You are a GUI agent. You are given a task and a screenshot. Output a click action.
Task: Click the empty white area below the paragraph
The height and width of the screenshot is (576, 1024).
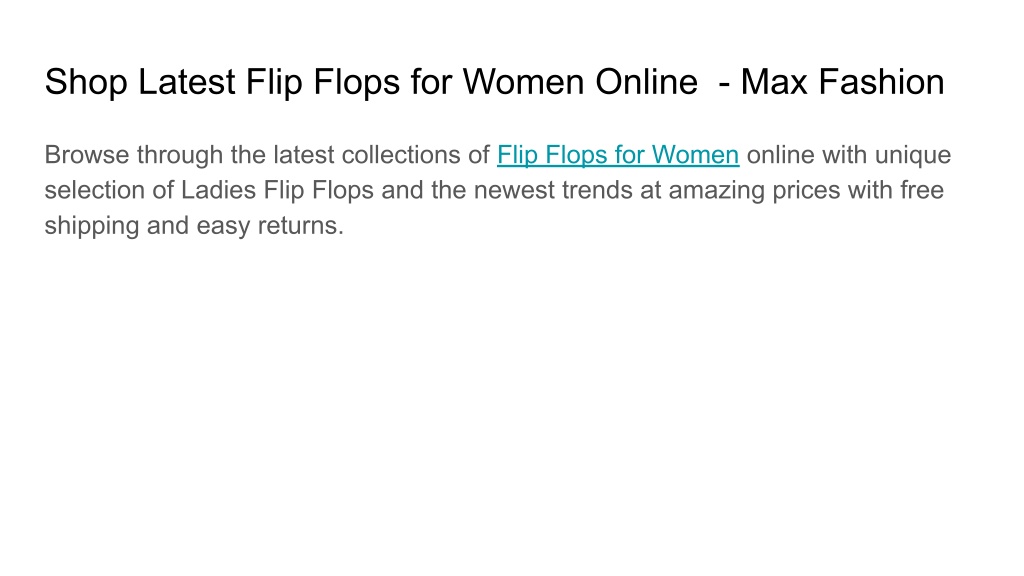tap(512, 405)
